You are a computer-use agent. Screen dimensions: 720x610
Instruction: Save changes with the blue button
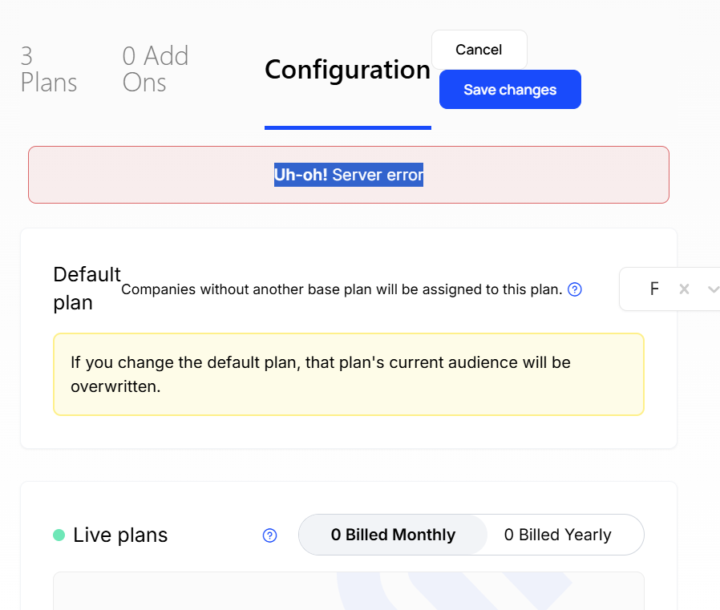[510, 90]
